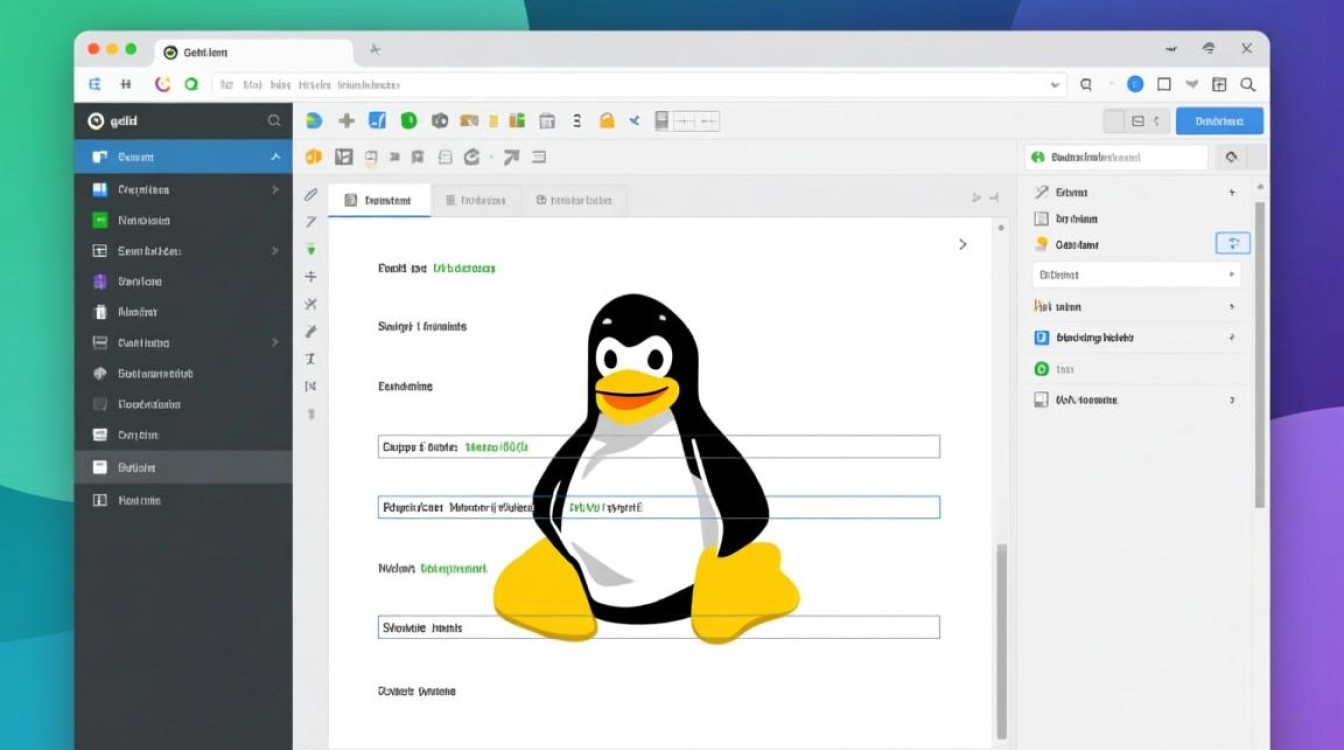
Task: Click the orange padlock icon on the toolbar
Action: (608, 120)
